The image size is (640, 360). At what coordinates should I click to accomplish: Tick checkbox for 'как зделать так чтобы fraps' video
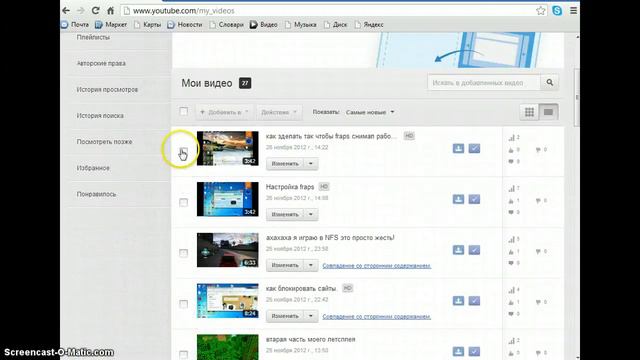coord(184,151)
